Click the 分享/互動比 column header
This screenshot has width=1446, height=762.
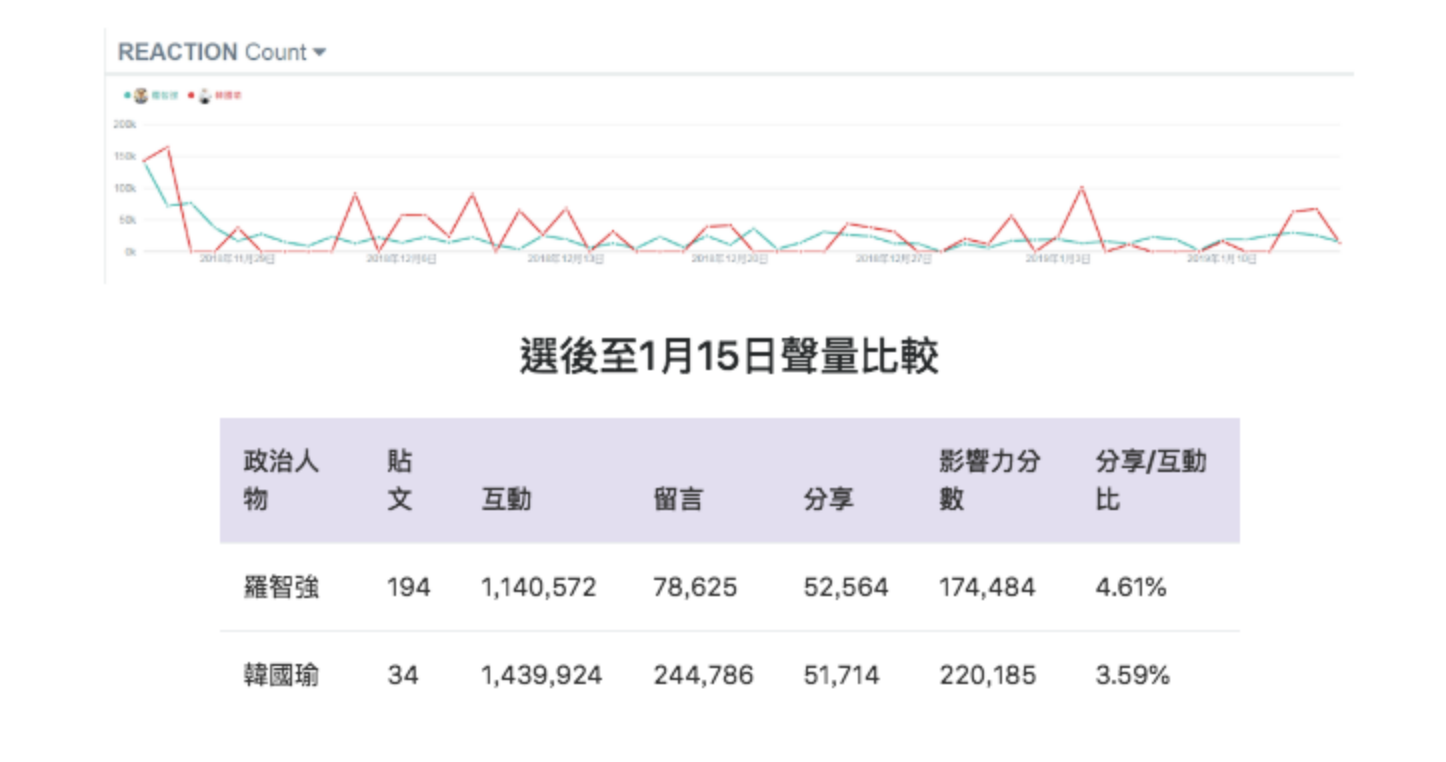point(1150,480)
